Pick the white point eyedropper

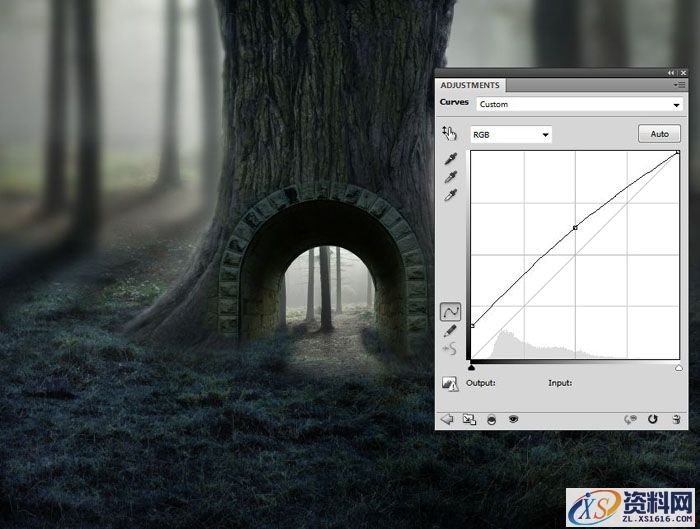(450, 194)
